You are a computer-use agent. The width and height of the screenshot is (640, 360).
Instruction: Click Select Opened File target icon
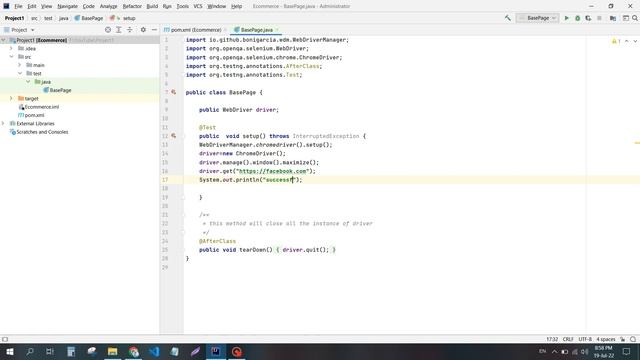[108, 30]
